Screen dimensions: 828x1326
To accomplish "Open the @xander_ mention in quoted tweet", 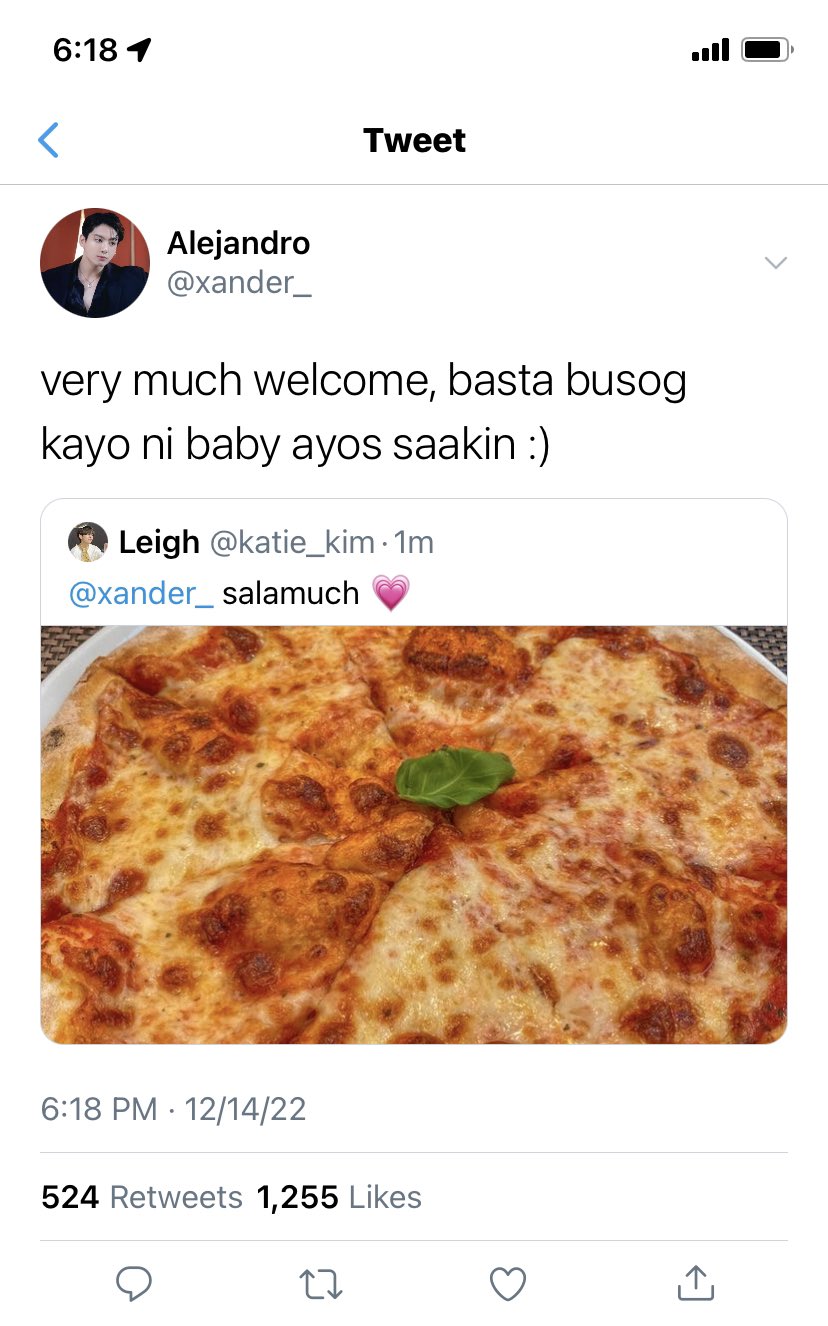I will (141, 593).
